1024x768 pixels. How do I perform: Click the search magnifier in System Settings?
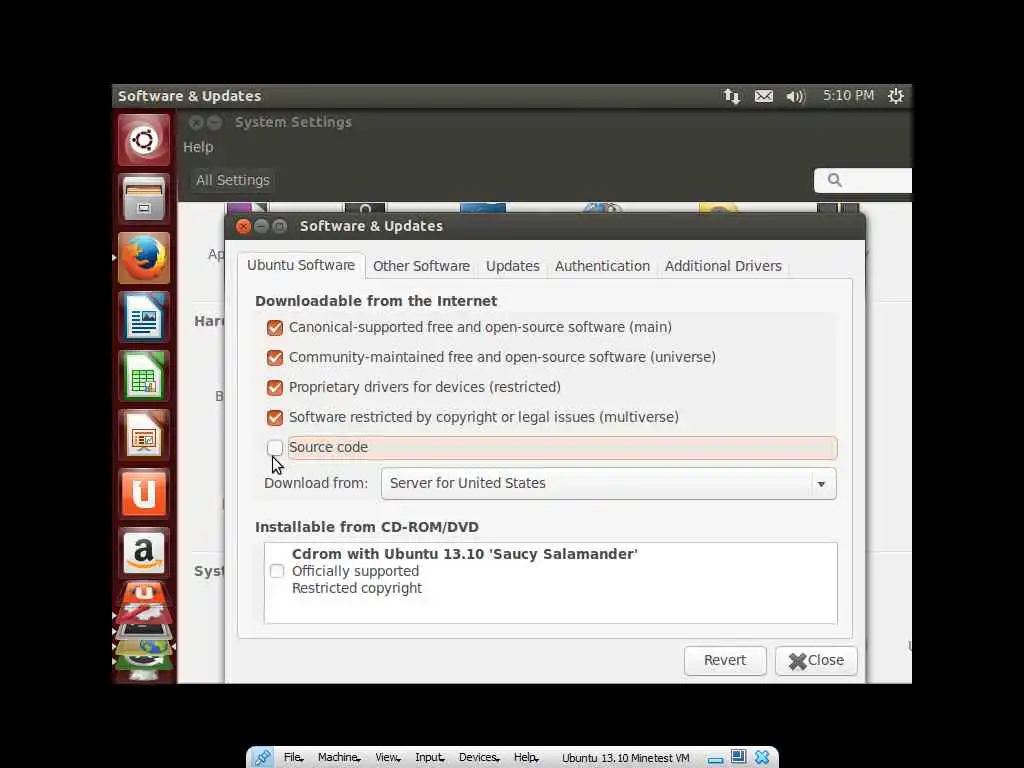pyautogui.click(x=835, y=180)
